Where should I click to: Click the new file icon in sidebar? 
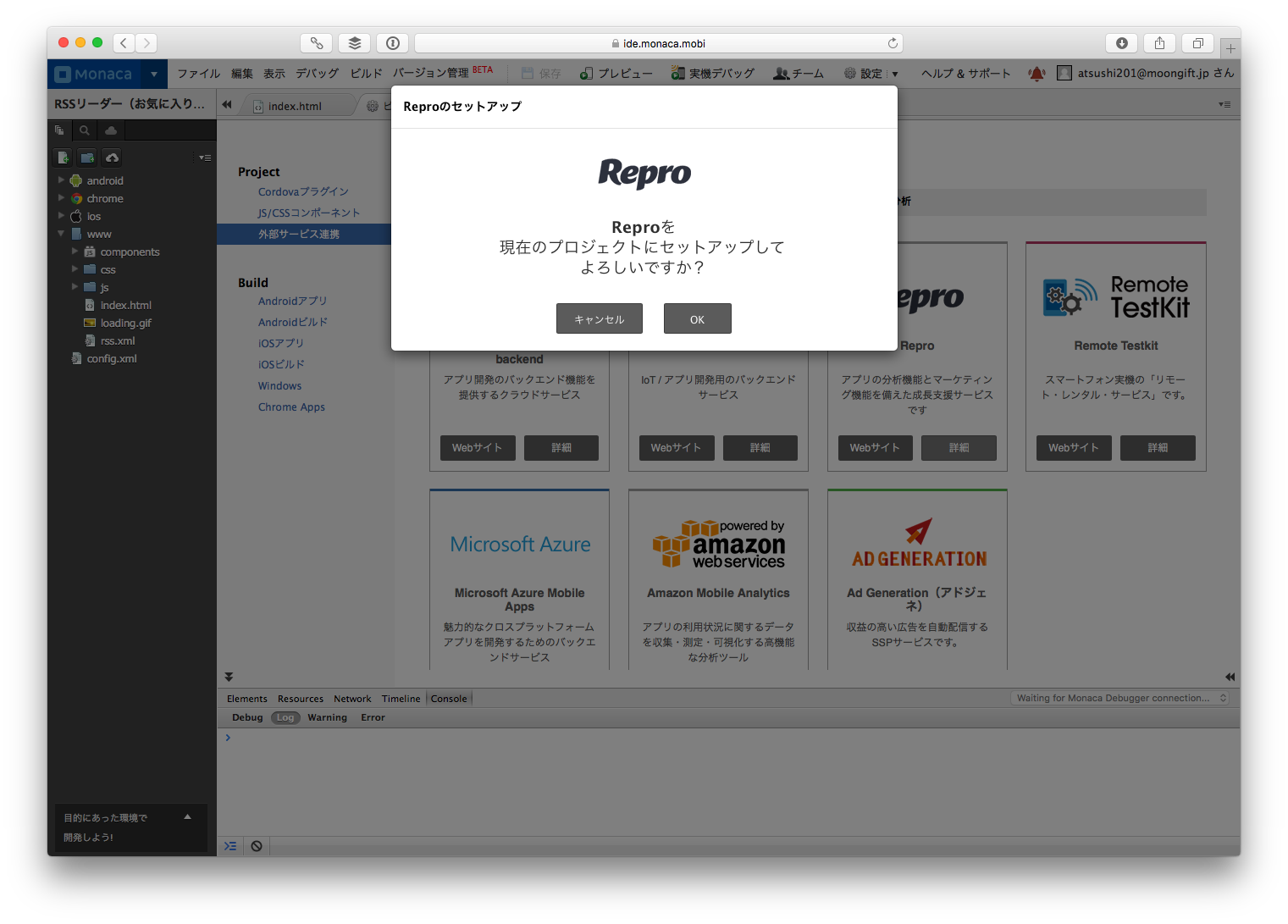click(64, 158)
